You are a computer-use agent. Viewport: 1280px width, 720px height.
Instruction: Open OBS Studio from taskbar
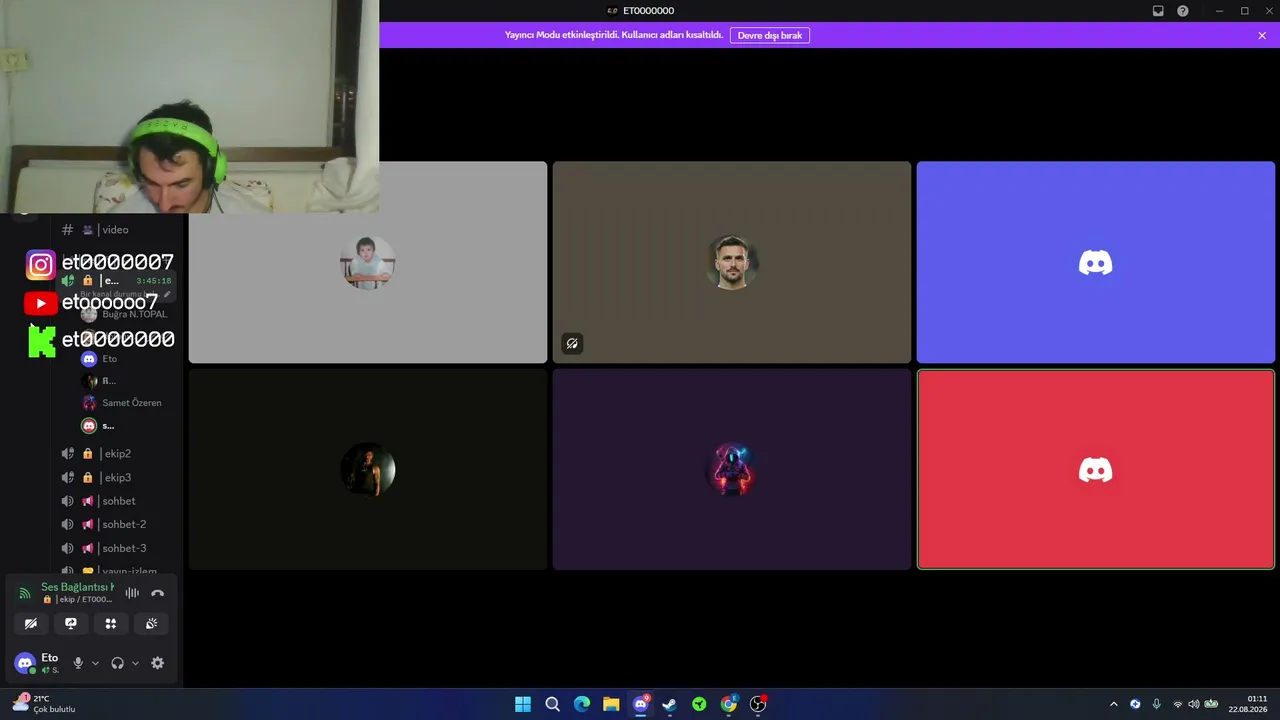click(758, 704)
